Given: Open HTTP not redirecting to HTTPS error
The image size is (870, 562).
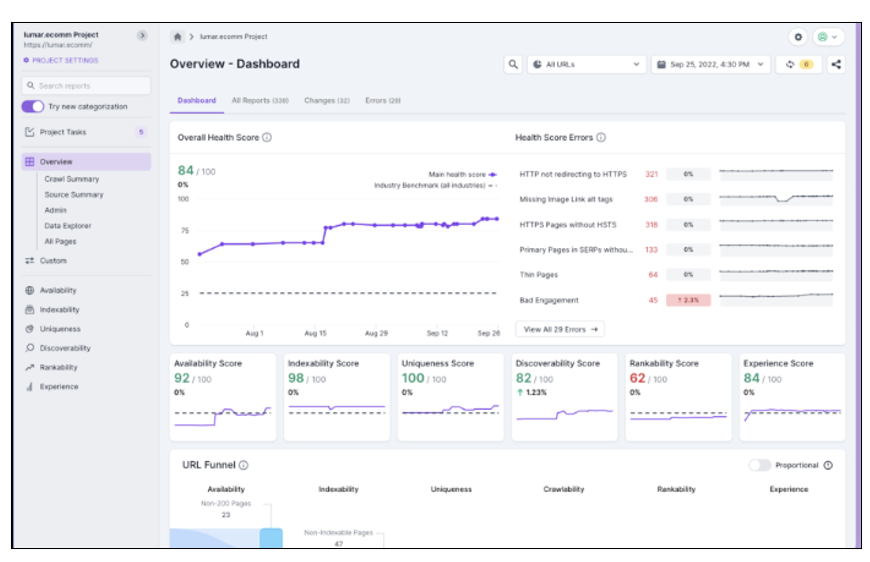Looking at the screenshot, I should [573, 174].
